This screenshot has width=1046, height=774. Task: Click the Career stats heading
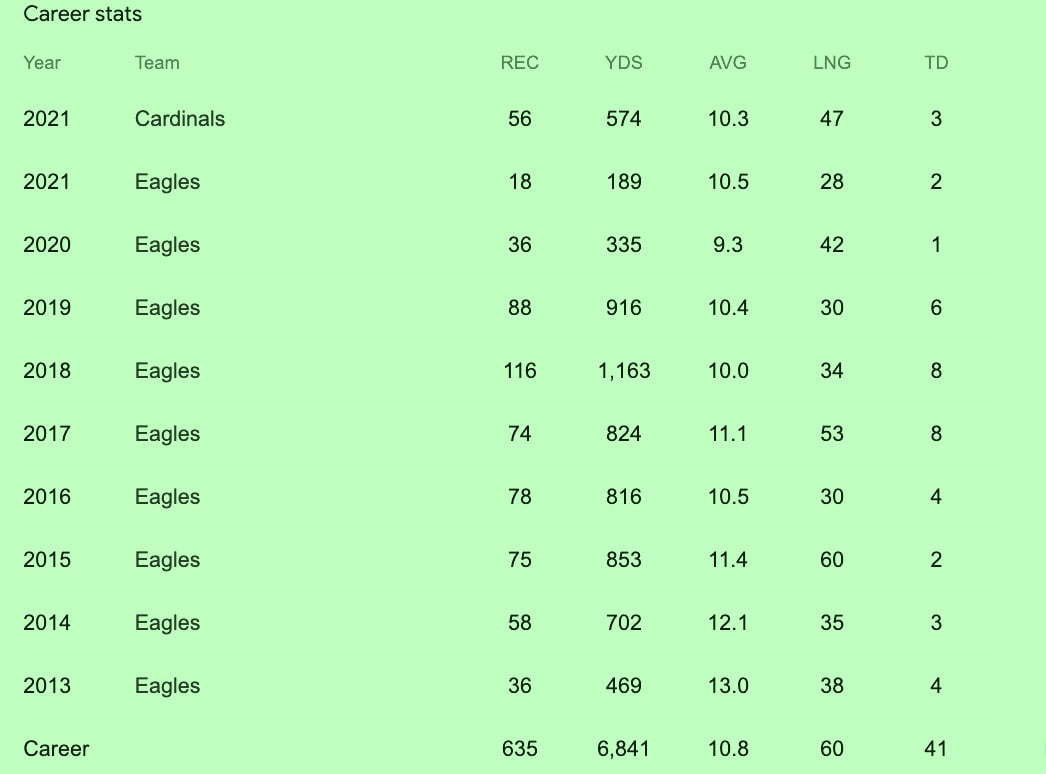click(x=82, y=14)
